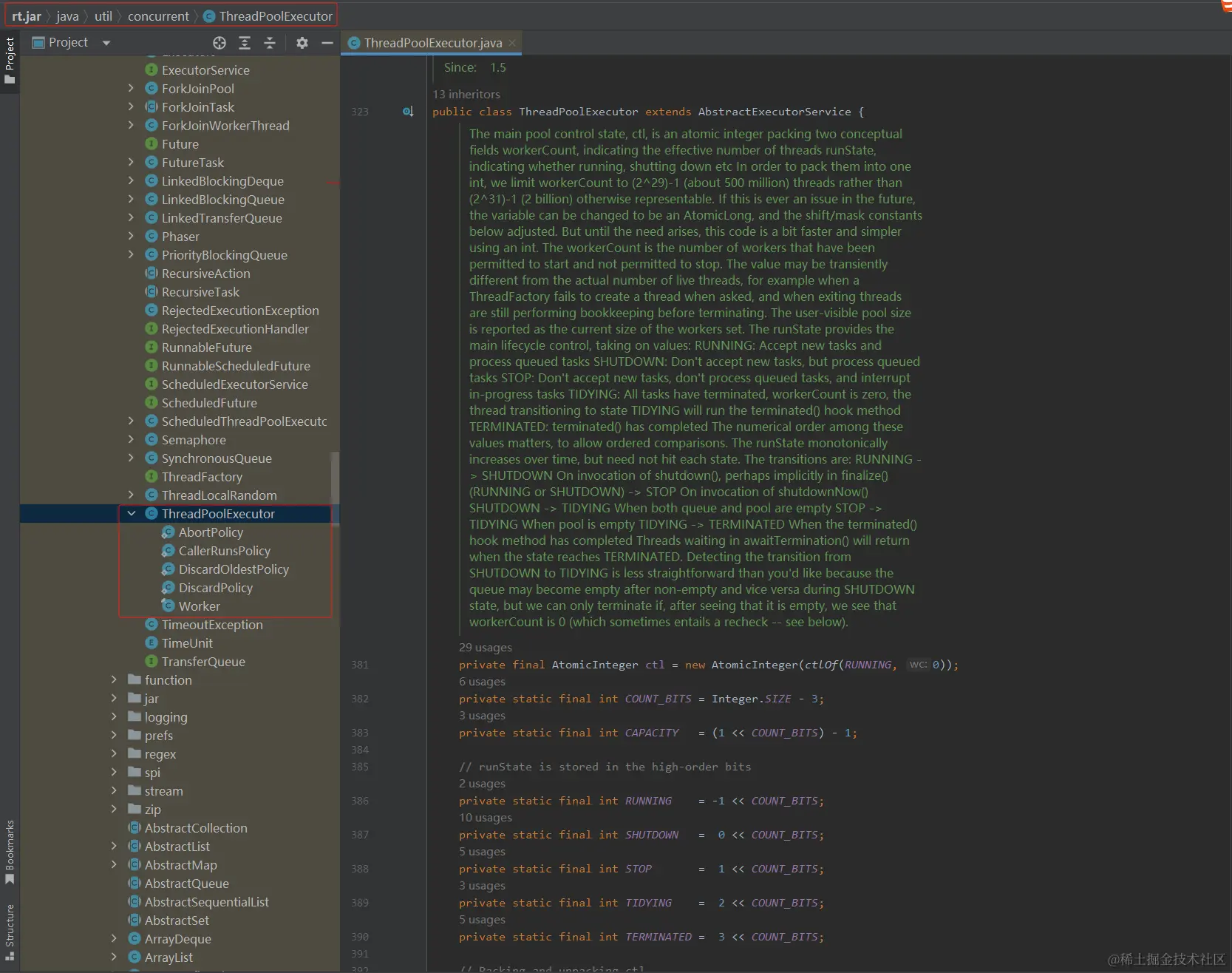This screenshot has width=1232, height=973.
Task: Click the 2 usages hint above RUNNING
Action: coord(482,783)
